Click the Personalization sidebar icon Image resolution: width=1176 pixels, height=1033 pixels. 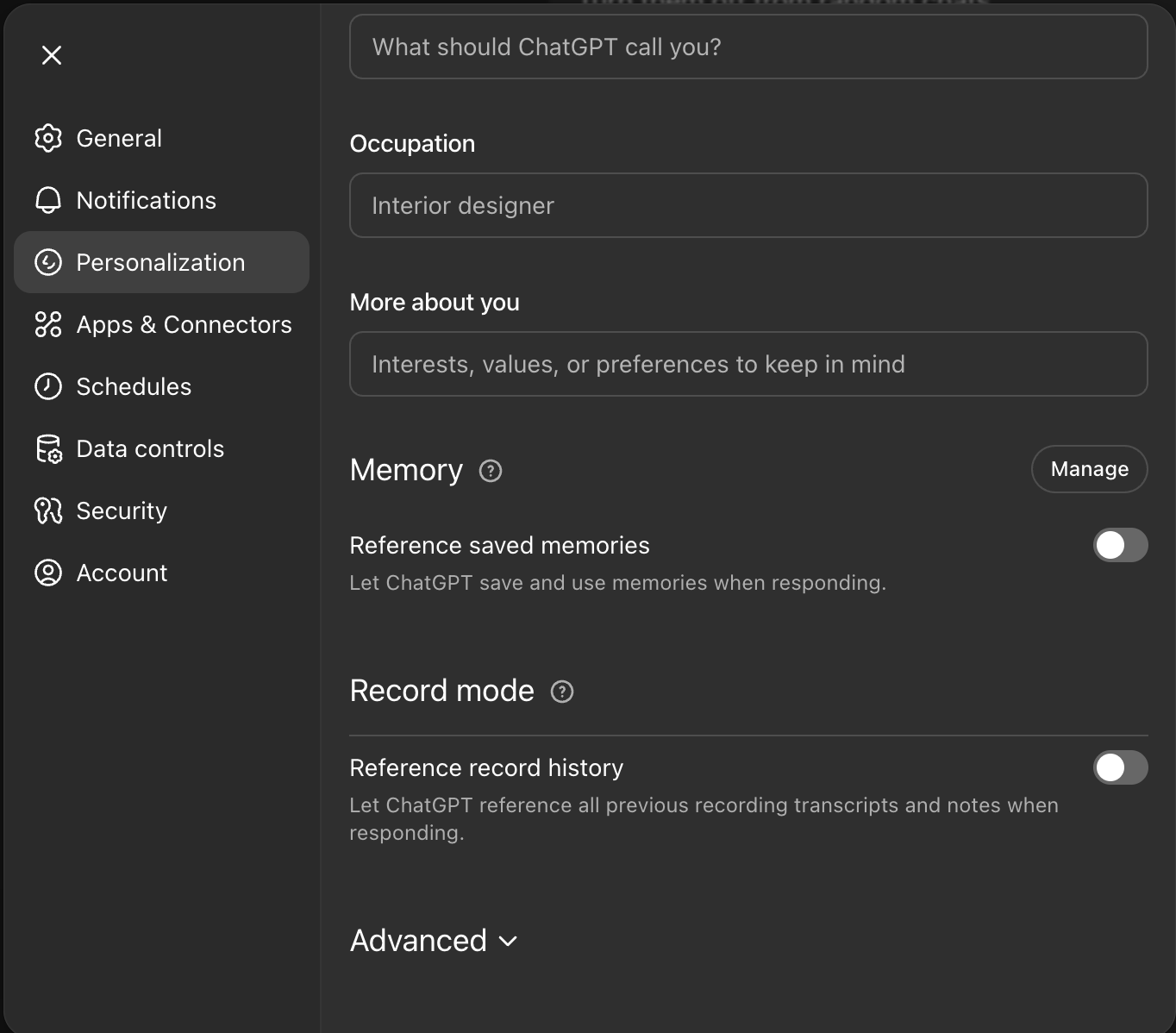coord(48,262)
